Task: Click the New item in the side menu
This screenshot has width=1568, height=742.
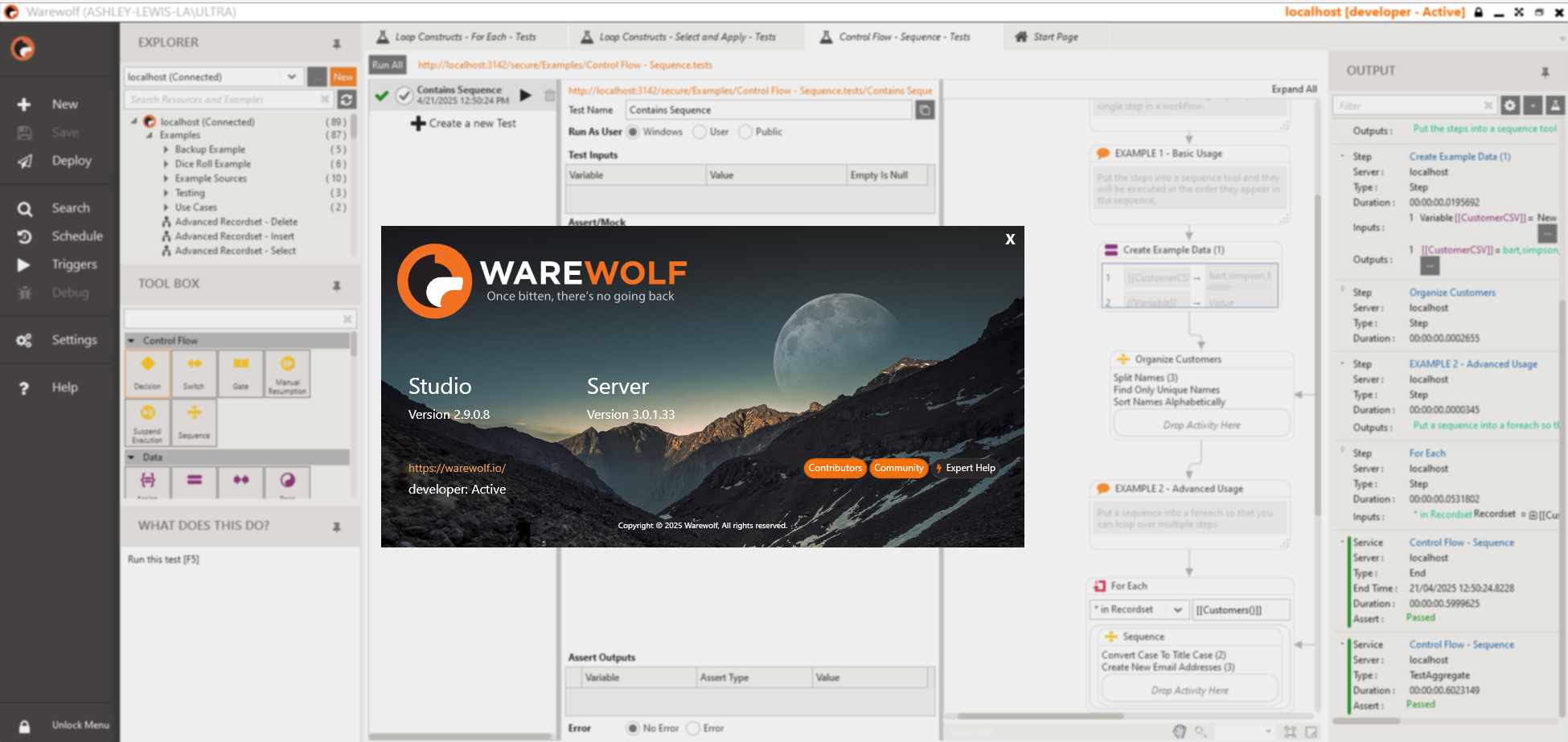Action: pos(48,105)
